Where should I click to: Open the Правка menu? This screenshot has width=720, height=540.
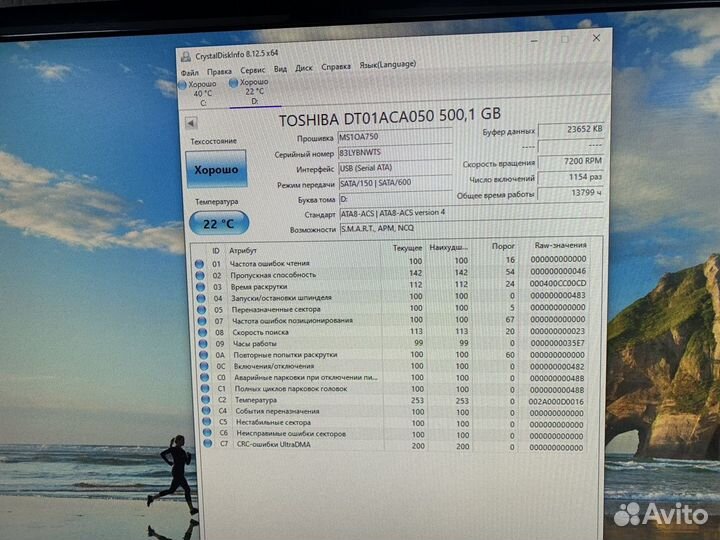[x=219, y=72]
